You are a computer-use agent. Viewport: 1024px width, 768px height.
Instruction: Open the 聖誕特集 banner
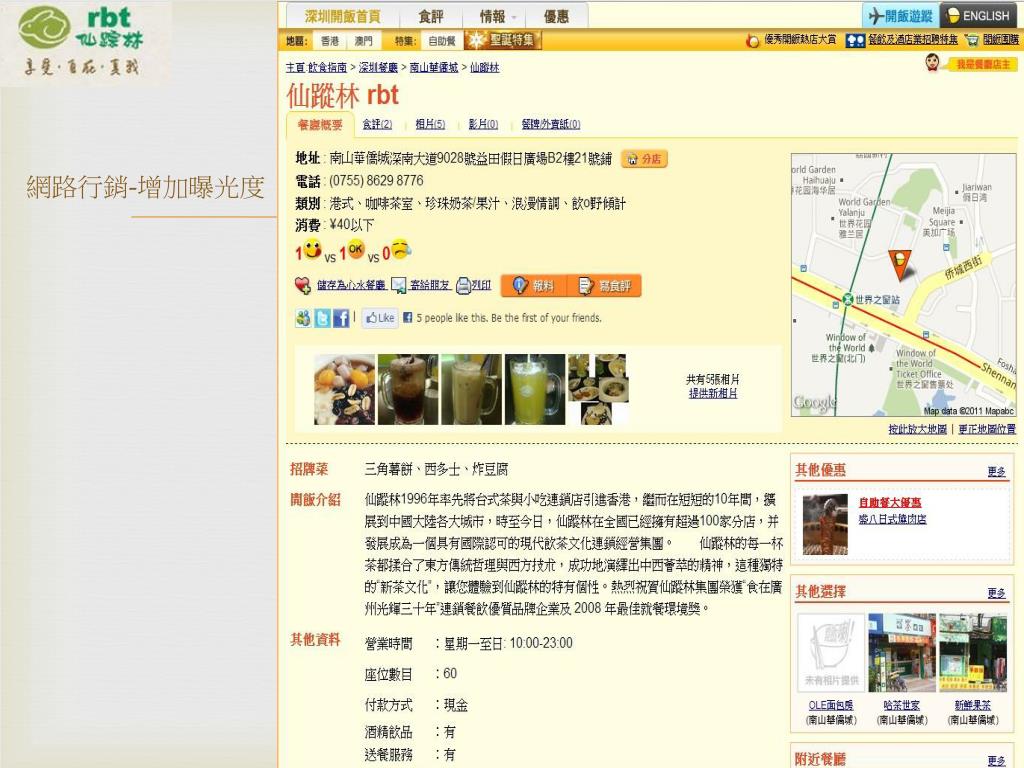[x=503, y=40]
